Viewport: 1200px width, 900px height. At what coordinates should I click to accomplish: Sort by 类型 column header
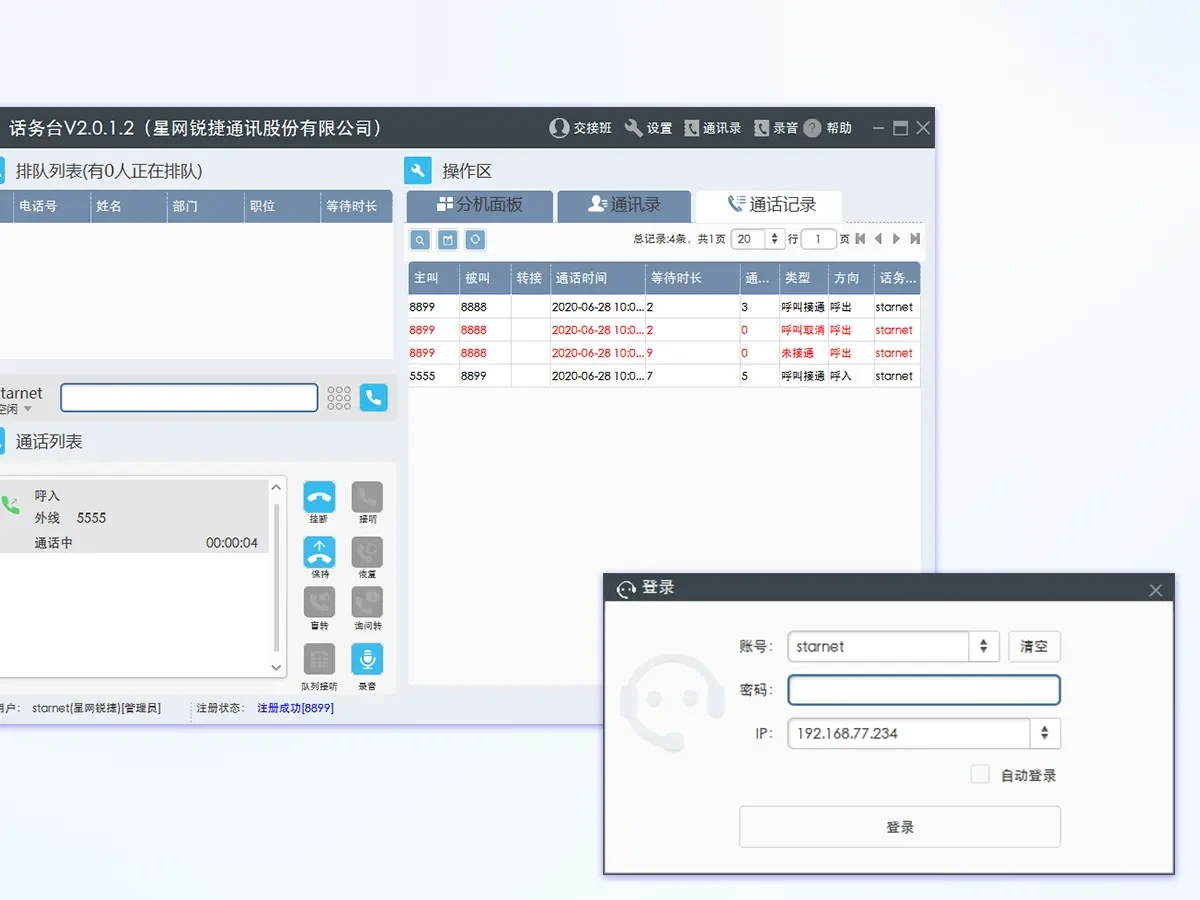pyautogui.click(x=803, y=278)
